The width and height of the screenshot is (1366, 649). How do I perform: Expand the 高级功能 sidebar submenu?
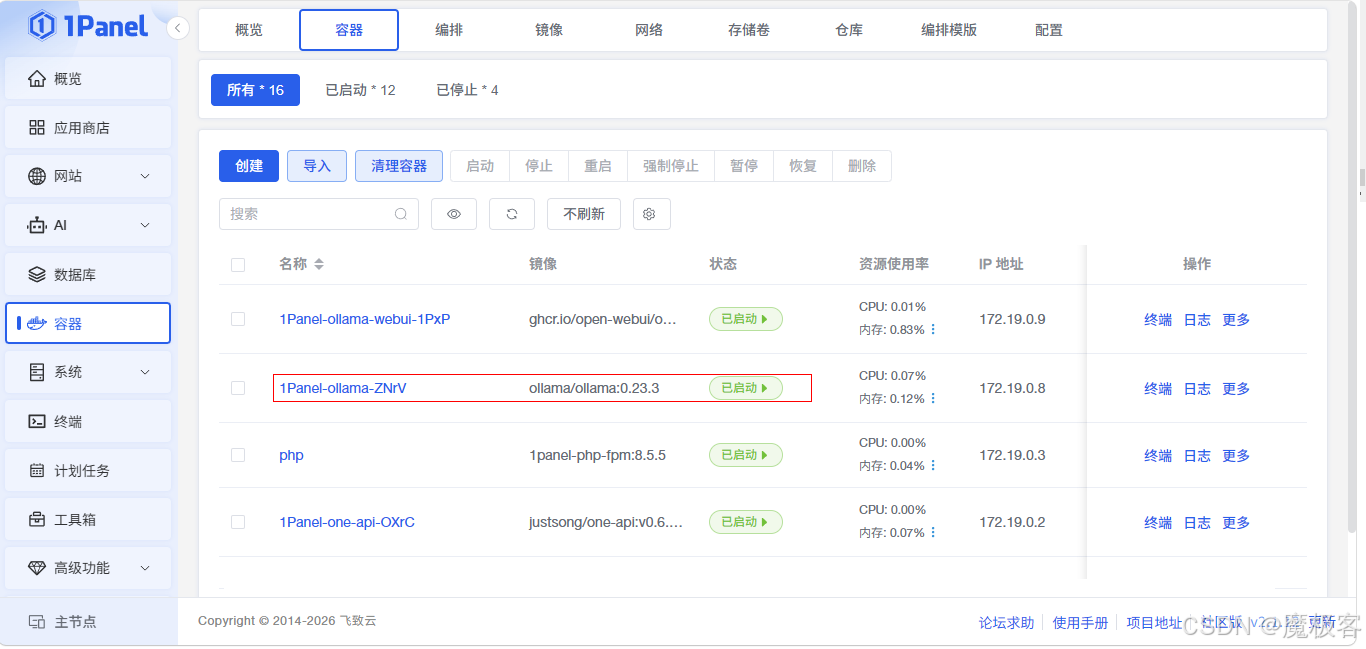tap(145, 568)
